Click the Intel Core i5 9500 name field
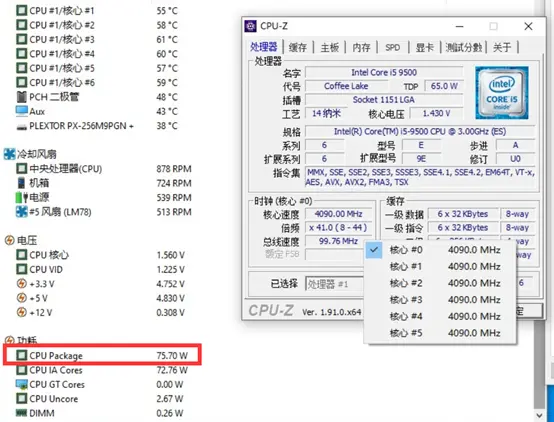The height and width of the screenshot is (422, 554). point(384,72)
